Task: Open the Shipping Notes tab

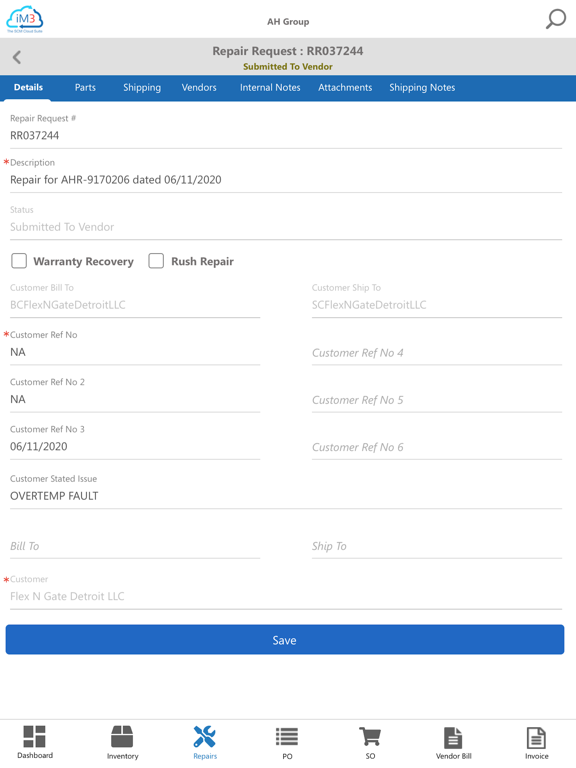Action: [422, 88]
